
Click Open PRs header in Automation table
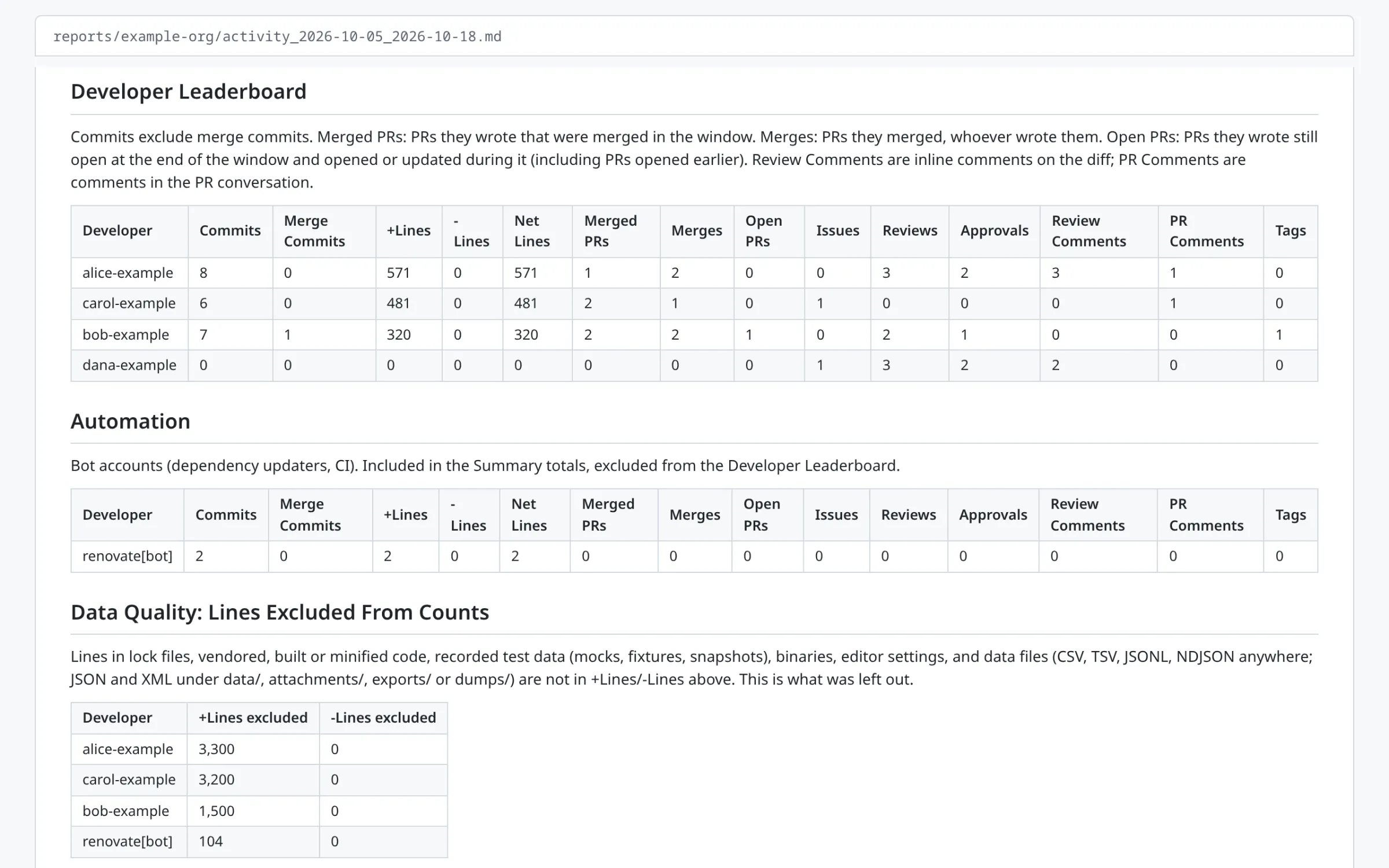[762, 514]
